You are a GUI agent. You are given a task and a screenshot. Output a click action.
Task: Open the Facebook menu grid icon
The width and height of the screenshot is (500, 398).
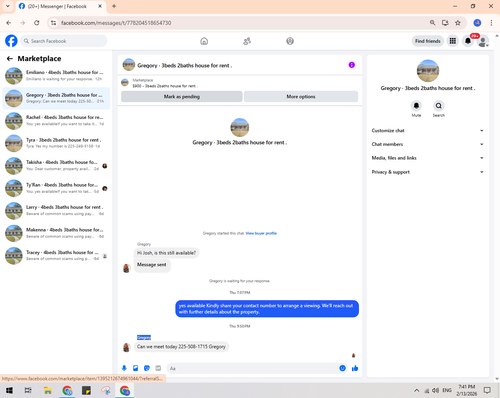(x=453, y=41)
